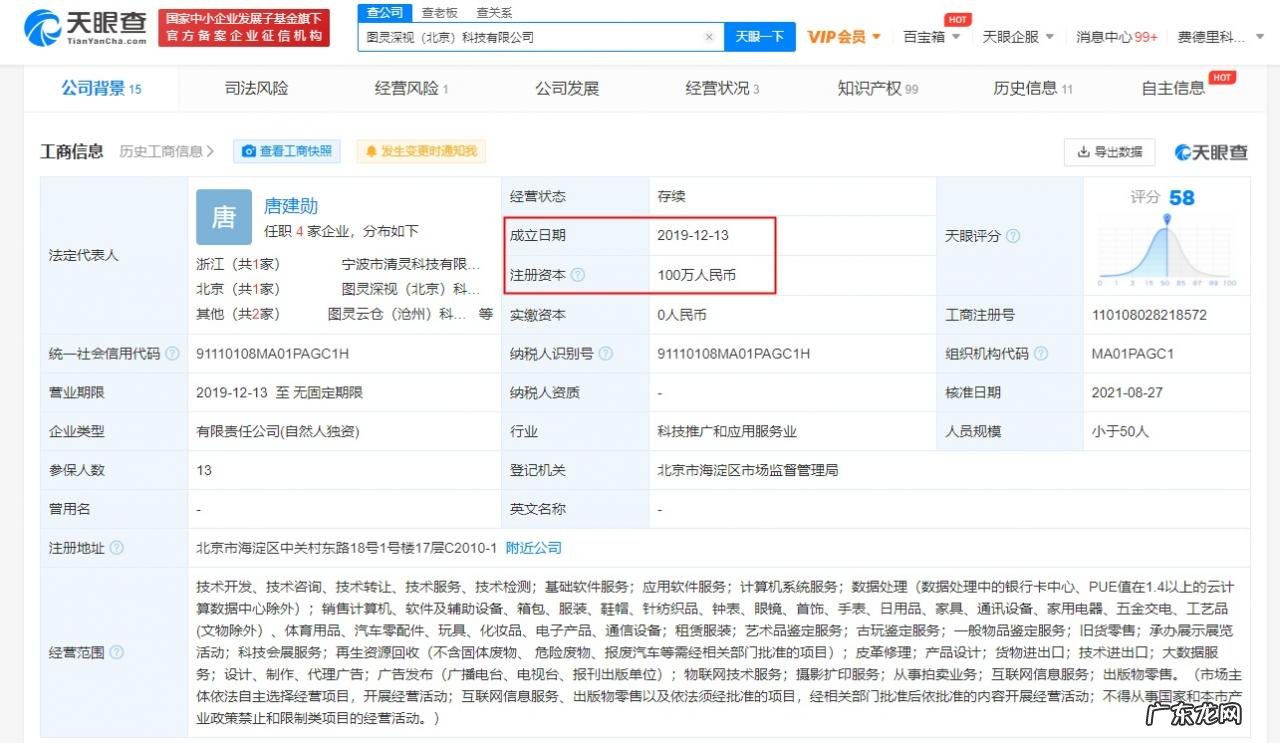Click the help icon next to 组织机构代码

[1041, 353]
